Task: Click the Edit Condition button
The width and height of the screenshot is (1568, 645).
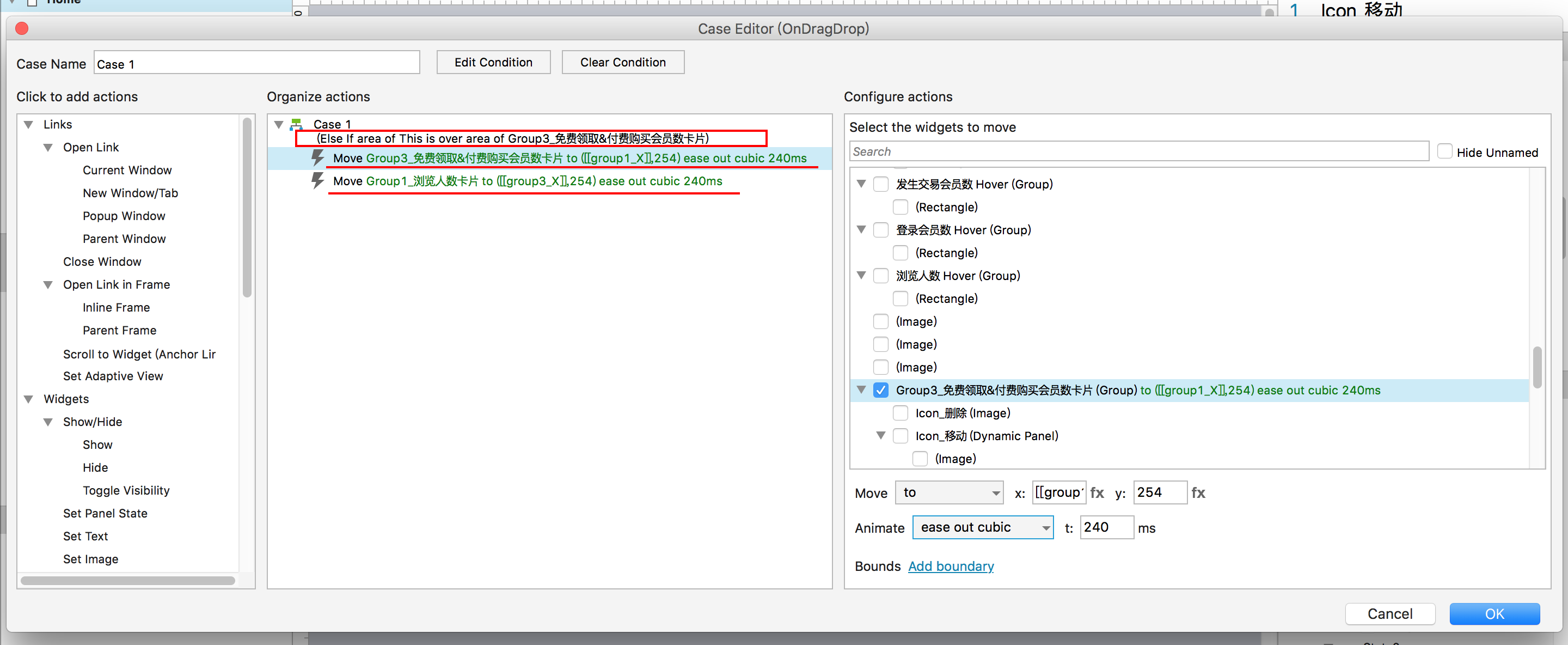Action: point(493,62)
